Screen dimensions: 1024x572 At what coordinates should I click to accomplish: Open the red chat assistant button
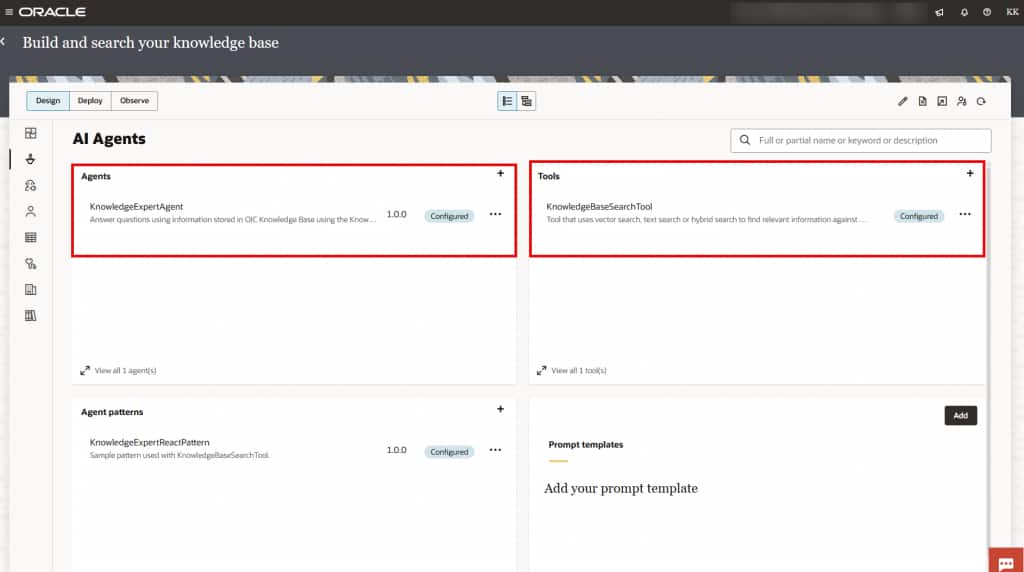[1006, 561]
